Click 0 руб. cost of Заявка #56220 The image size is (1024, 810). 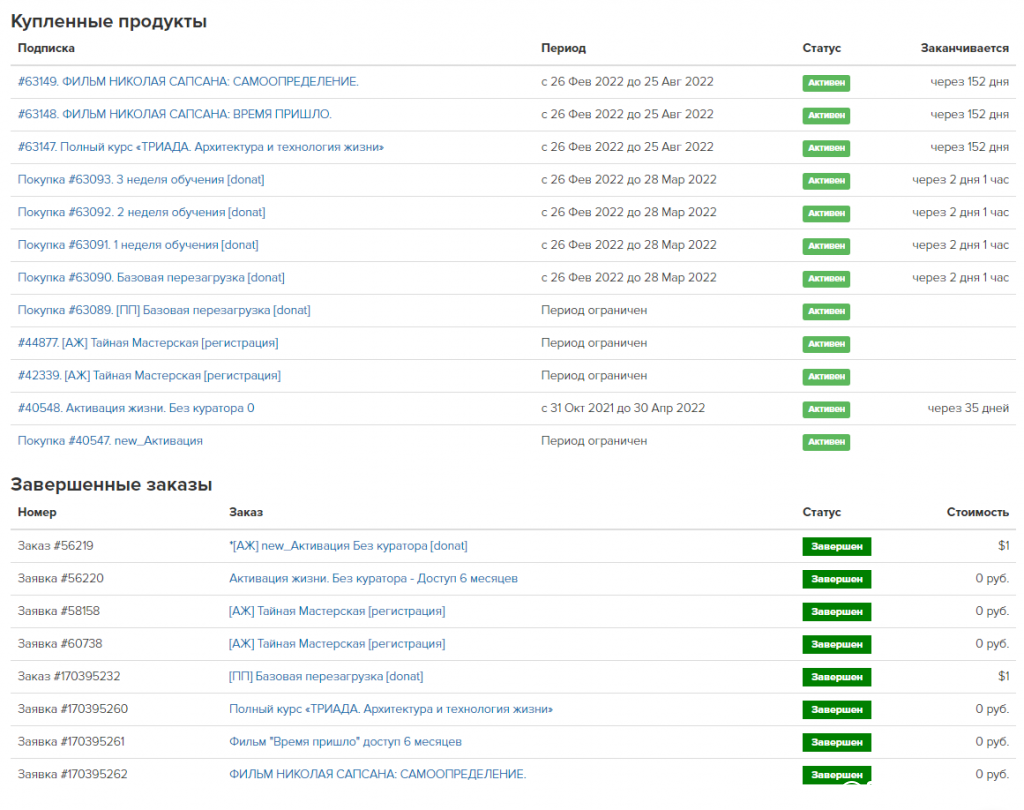click(992, 578)
